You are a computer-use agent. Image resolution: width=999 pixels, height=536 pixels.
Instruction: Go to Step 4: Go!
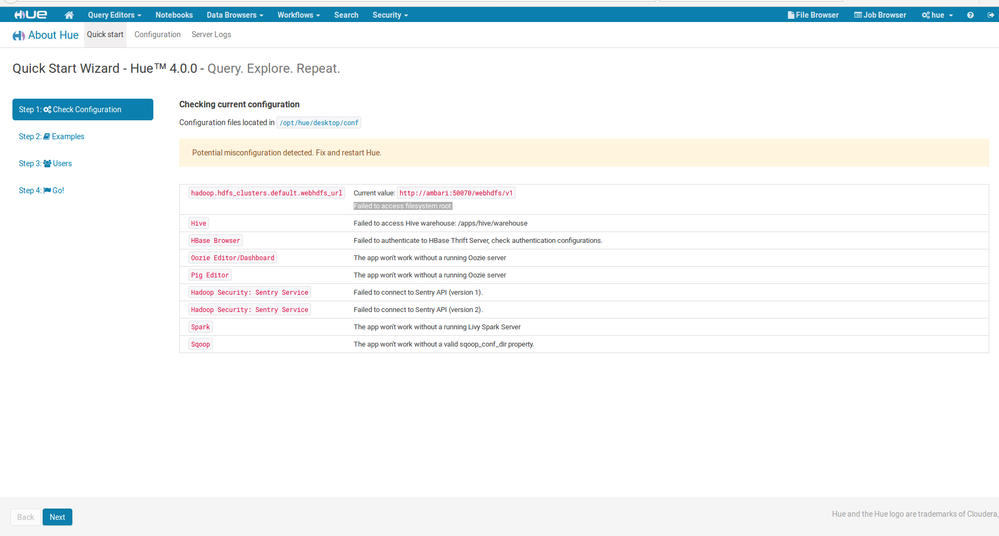click(x=41, y=190)
